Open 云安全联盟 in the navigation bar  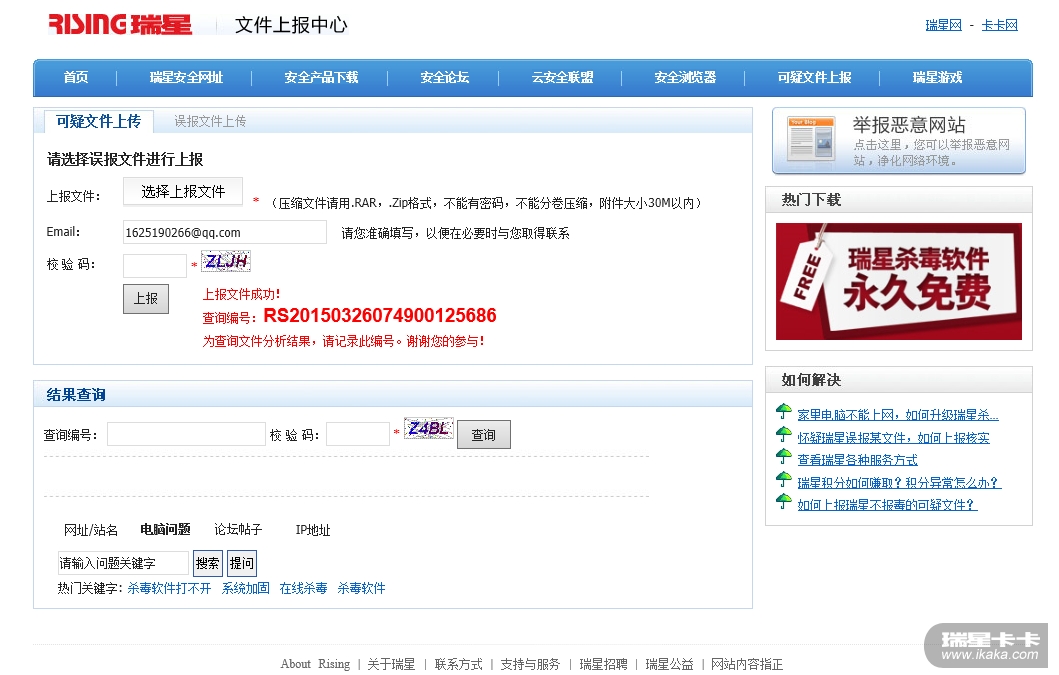pyautogui.click(x=563, y=78)
